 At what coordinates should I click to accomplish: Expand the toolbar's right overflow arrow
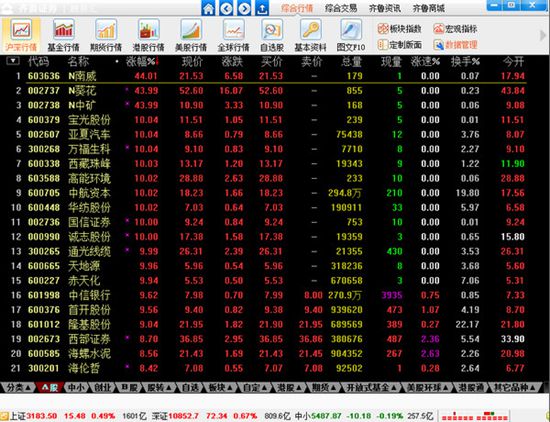click(x=543, y=35)
